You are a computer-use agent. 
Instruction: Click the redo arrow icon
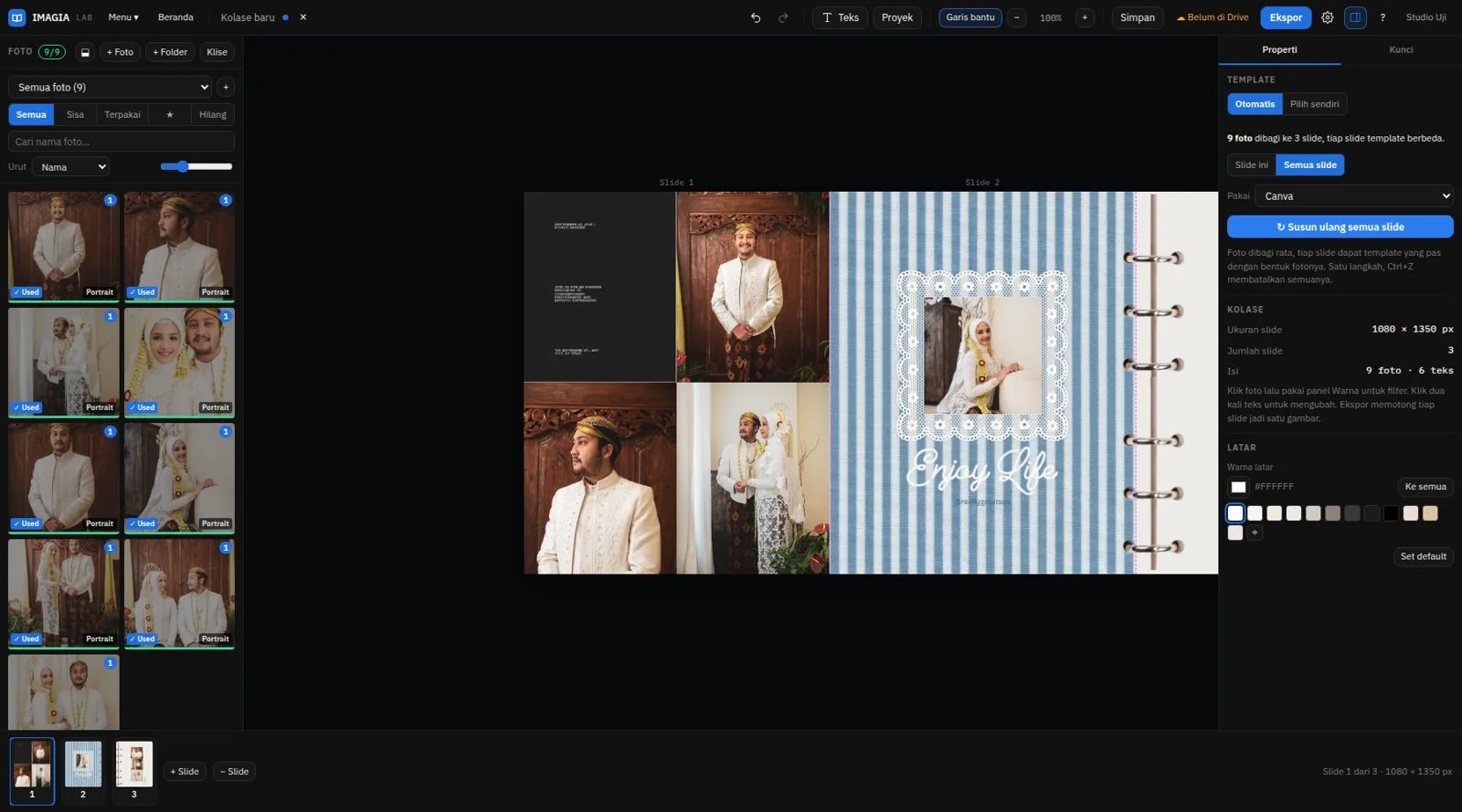pyautogui.click(x=783, y=17)
